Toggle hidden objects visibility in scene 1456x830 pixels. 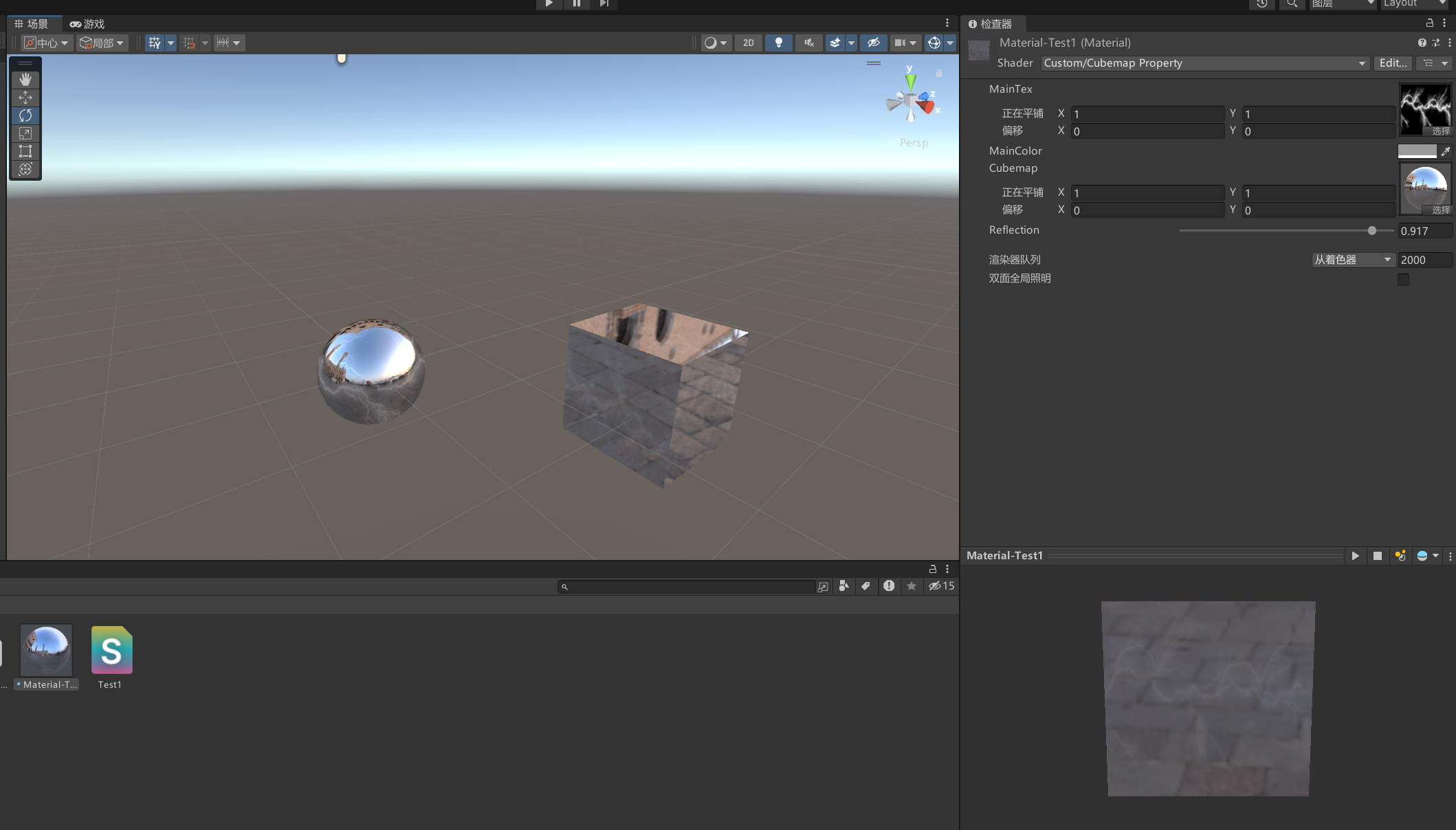click(x=874, y=43)
